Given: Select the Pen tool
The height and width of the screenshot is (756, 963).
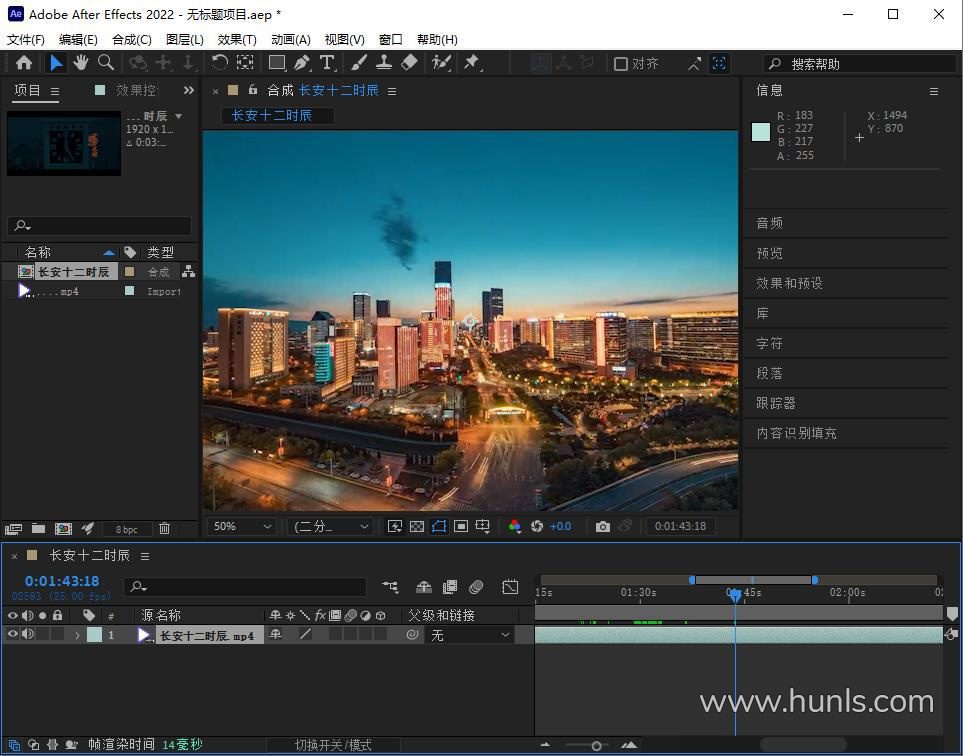Looking at the screenshot, I should point(302,63).
